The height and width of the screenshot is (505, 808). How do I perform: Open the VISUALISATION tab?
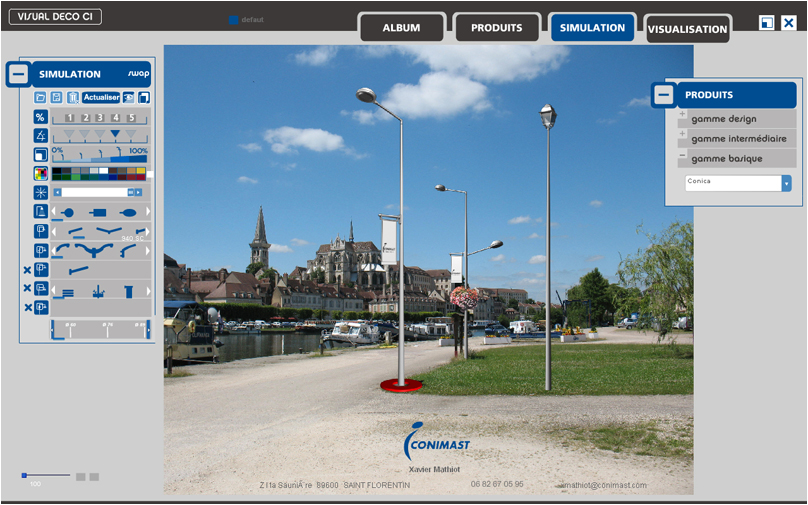(x=687, y=29)
